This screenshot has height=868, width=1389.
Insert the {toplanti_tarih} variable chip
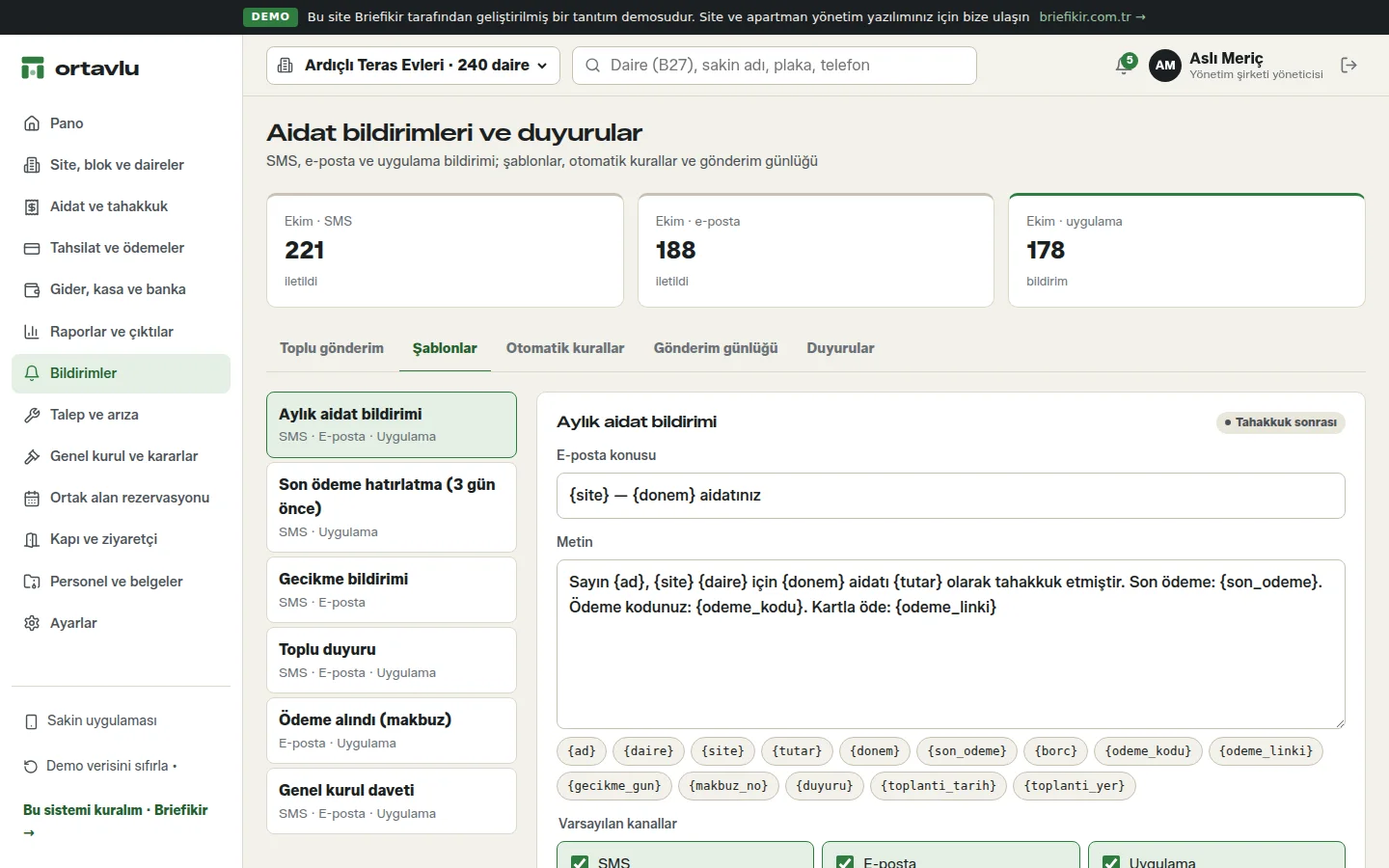(x=939, y=786)
